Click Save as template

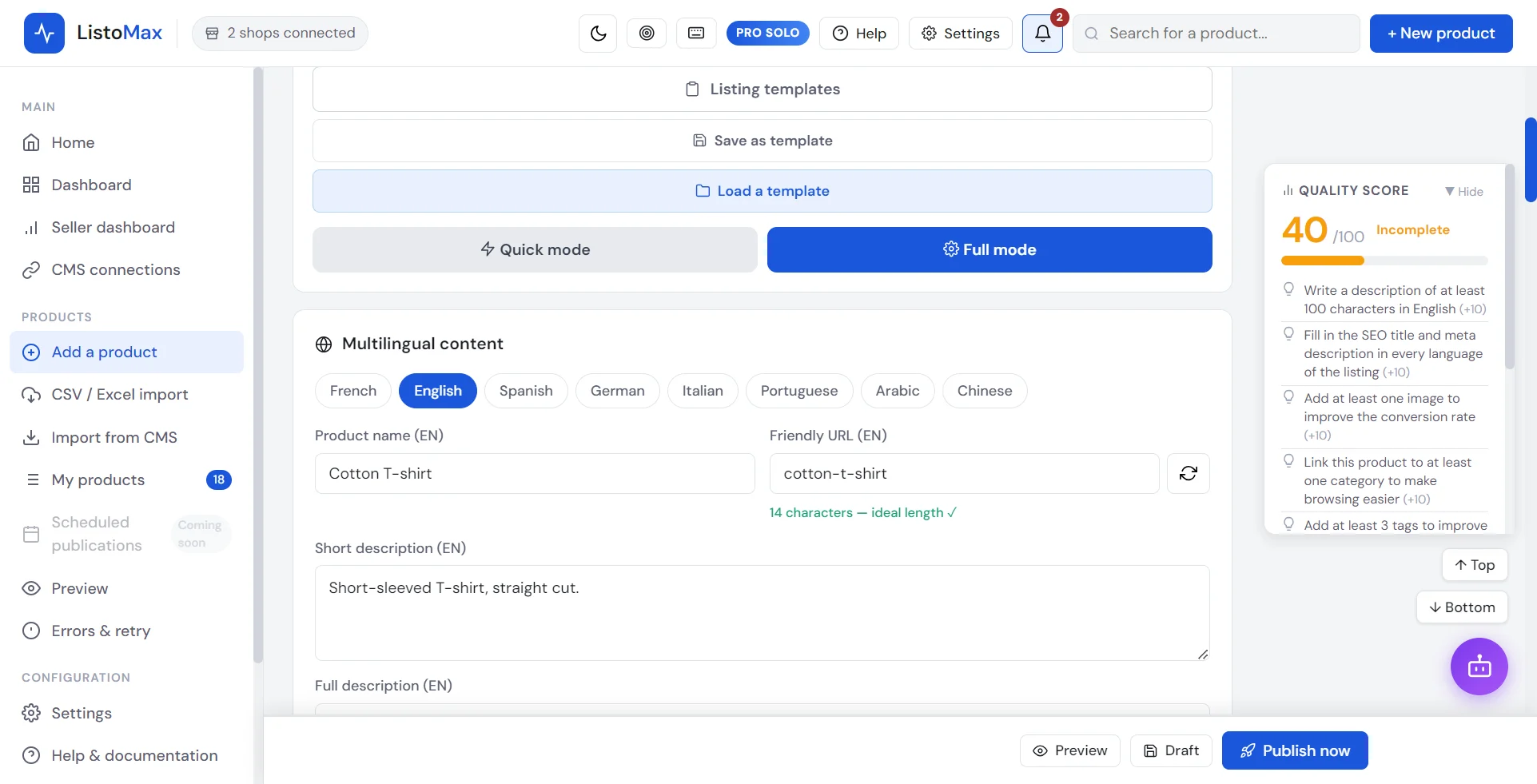click(x=763, y=141)
